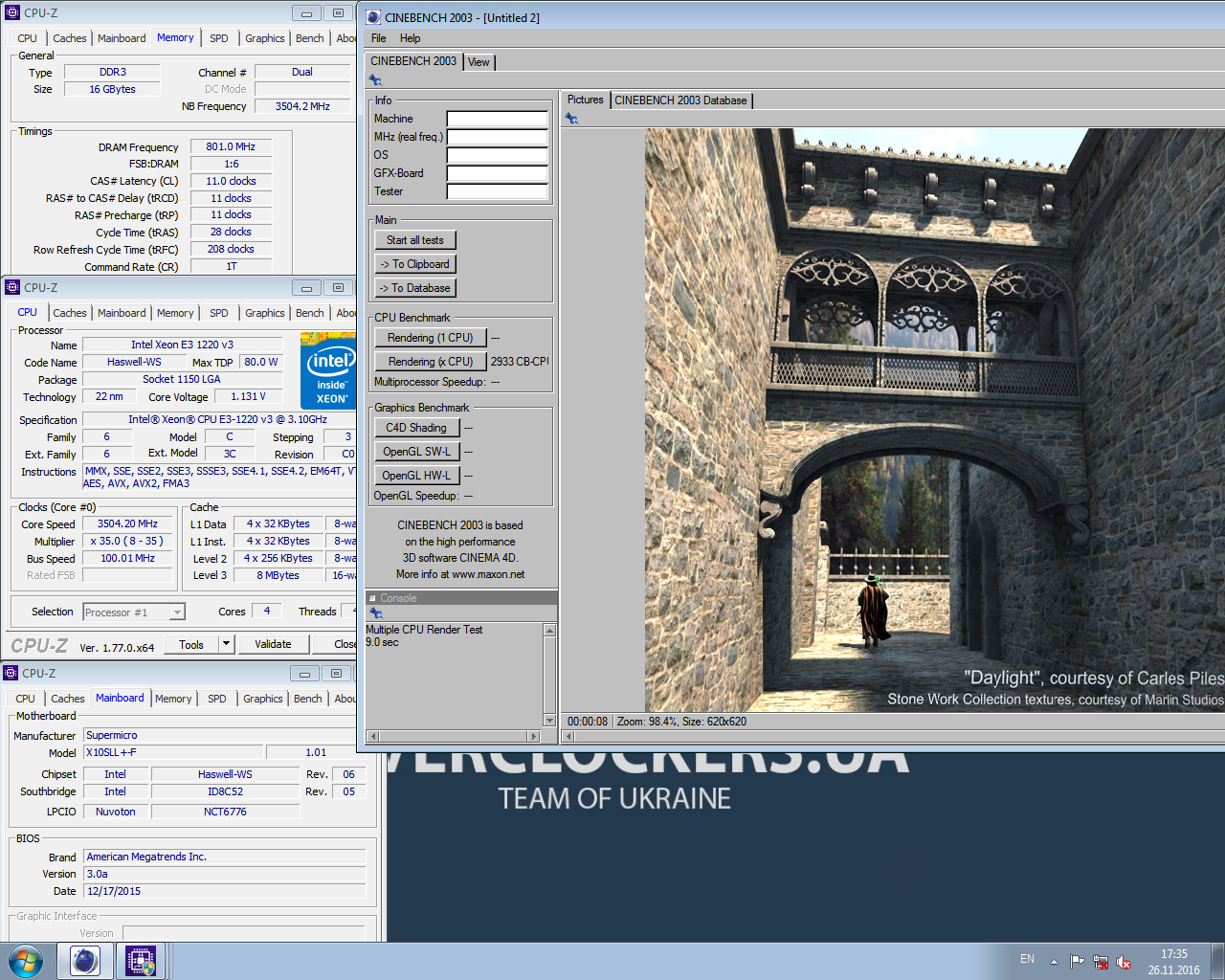Open the Windows Start orb
The height and width of the screenshot is (980, 1225).
coord(26,960)
